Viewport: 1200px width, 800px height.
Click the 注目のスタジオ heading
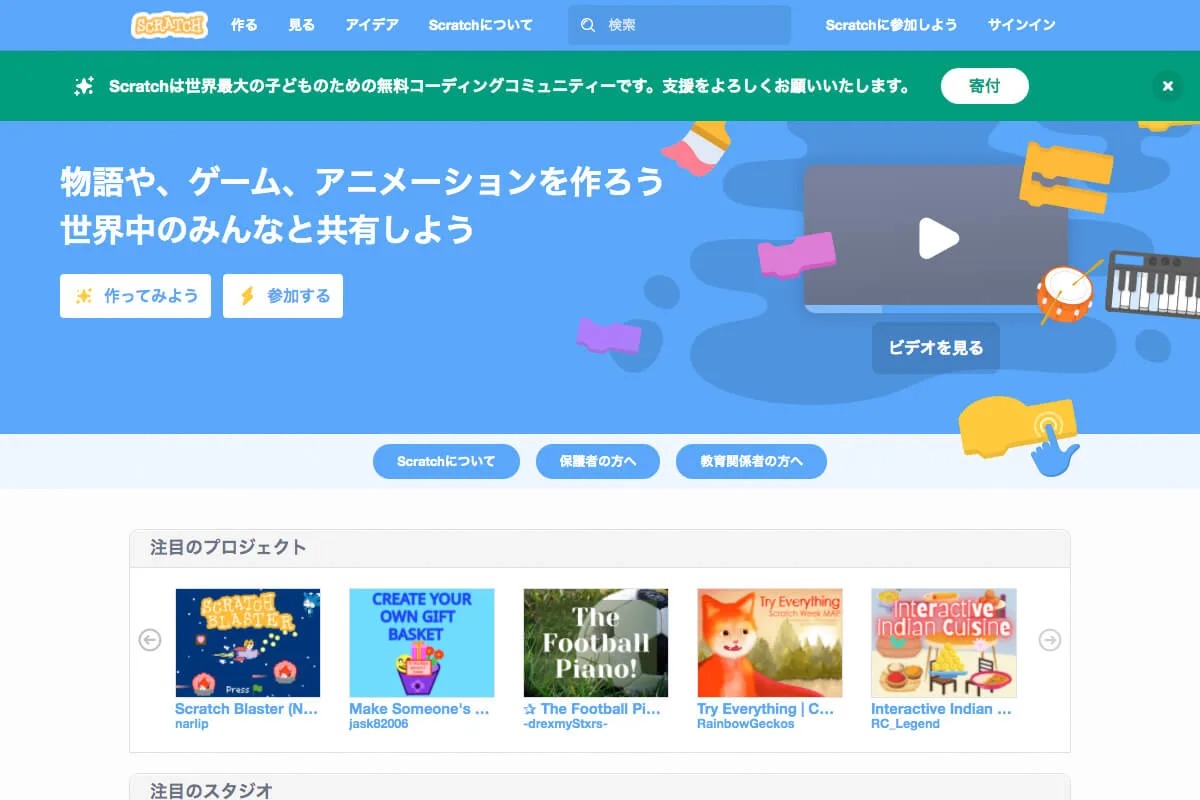point(211,790)
